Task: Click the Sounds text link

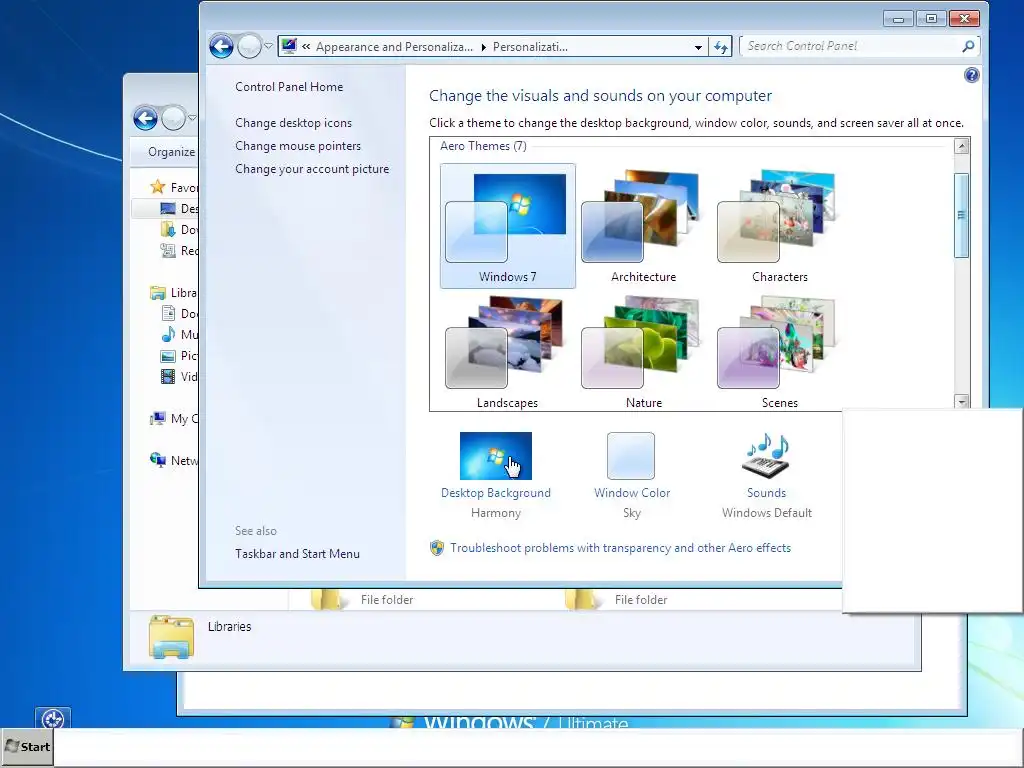Action: [767, 493]
